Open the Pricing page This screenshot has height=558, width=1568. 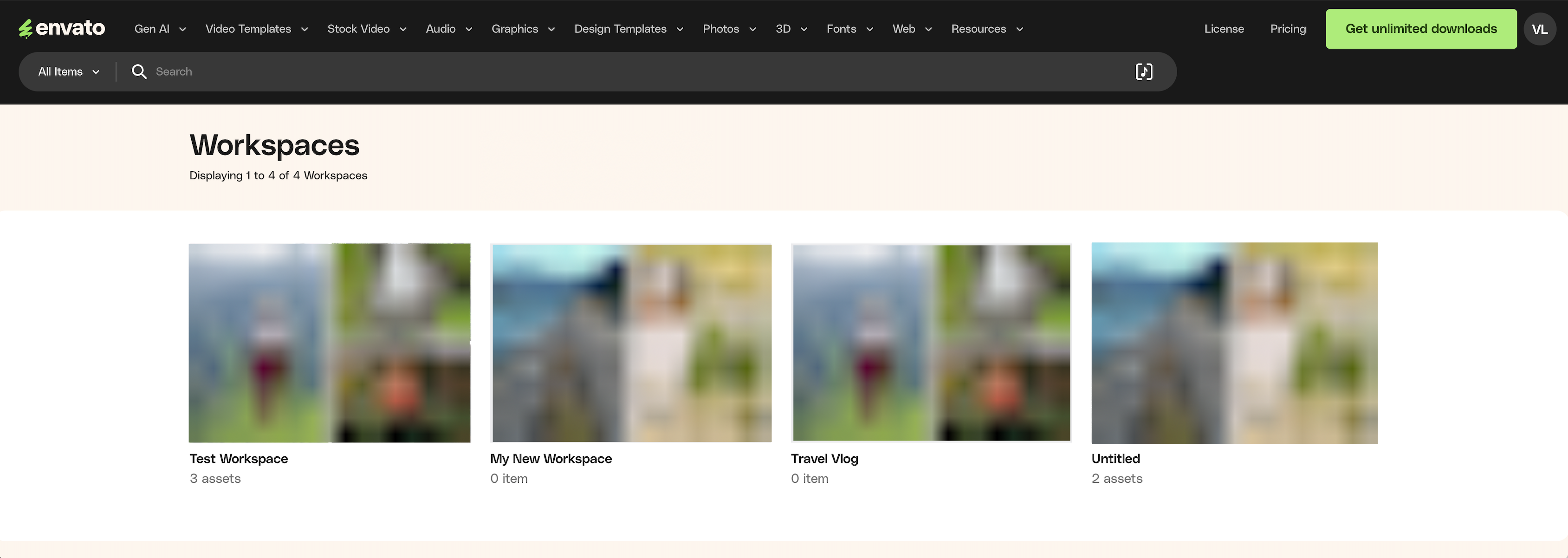point(1287,28)
